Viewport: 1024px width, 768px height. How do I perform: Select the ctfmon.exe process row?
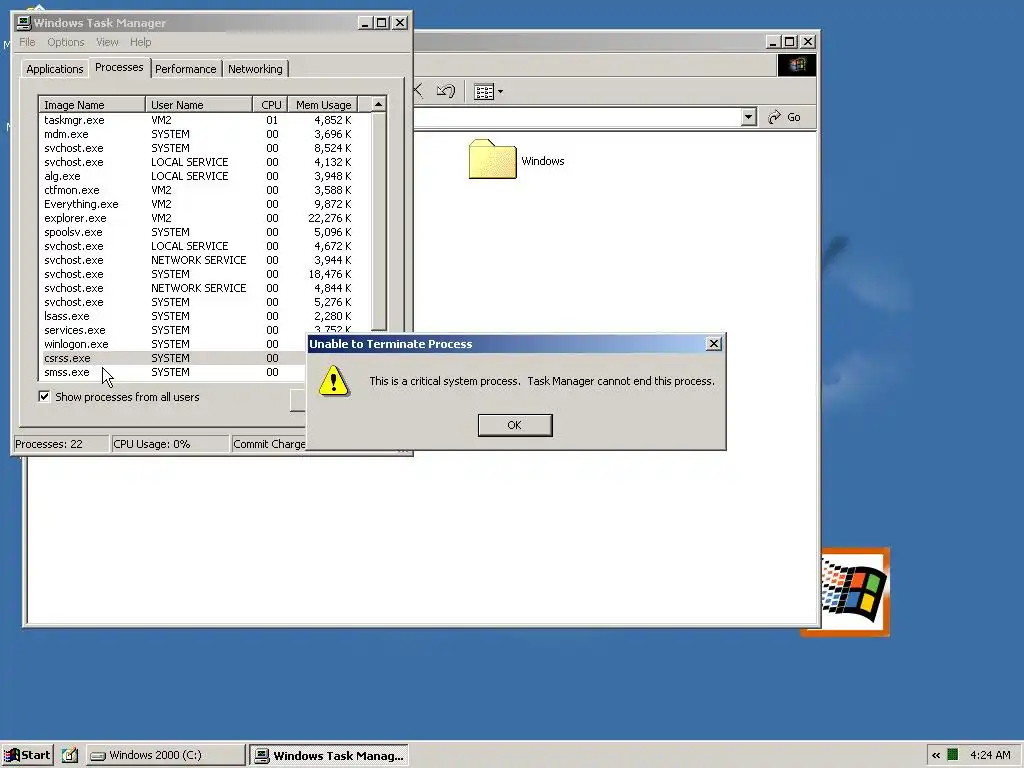tap(204, 190)
